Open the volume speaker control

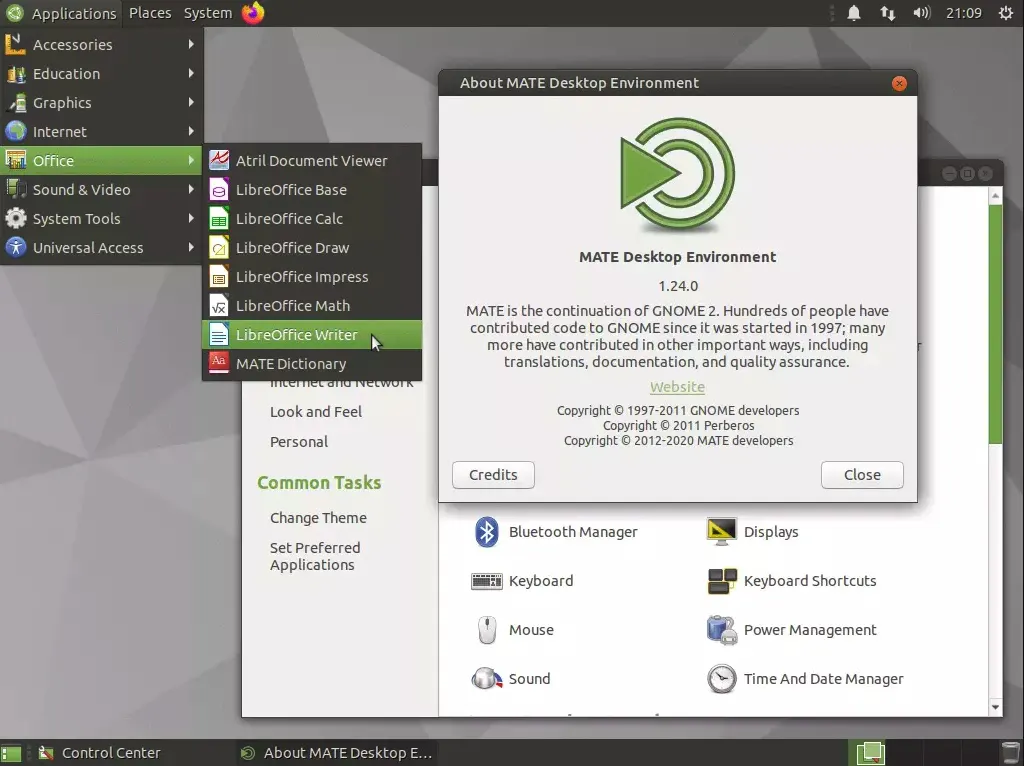[x=921, y=13]
